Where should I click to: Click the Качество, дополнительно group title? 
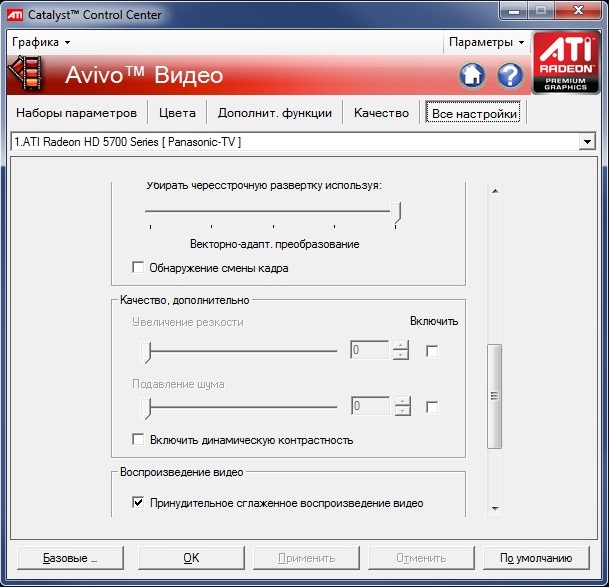pos(184,300)
